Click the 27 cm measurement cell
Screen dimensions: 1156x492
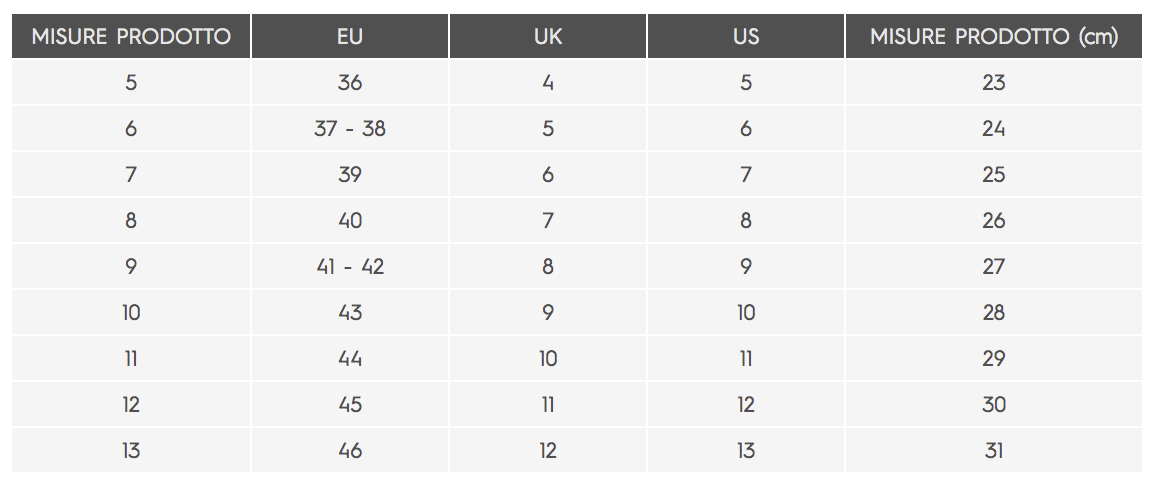click(994, 266)
